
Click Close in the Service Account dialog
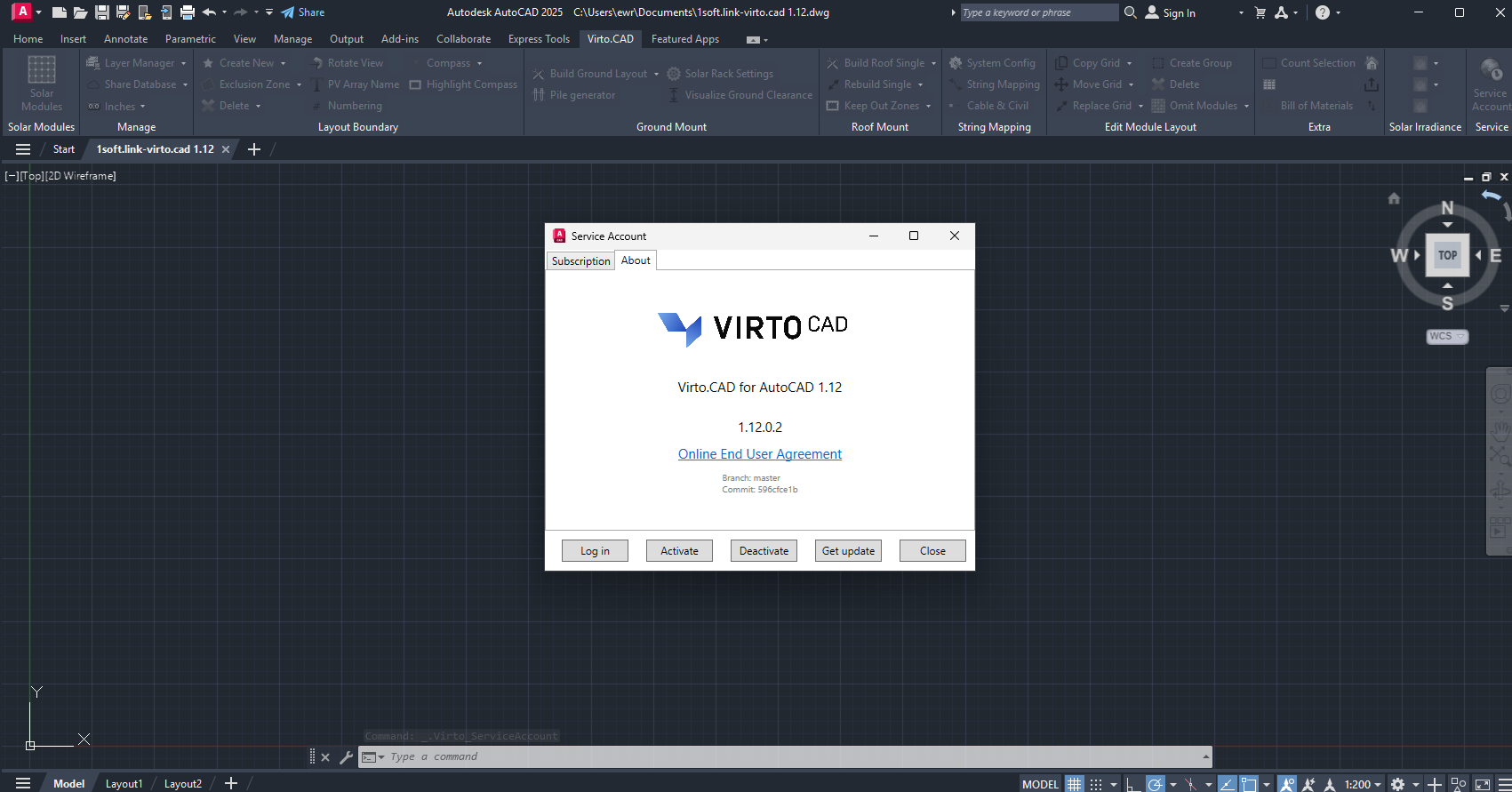point(932,551)
